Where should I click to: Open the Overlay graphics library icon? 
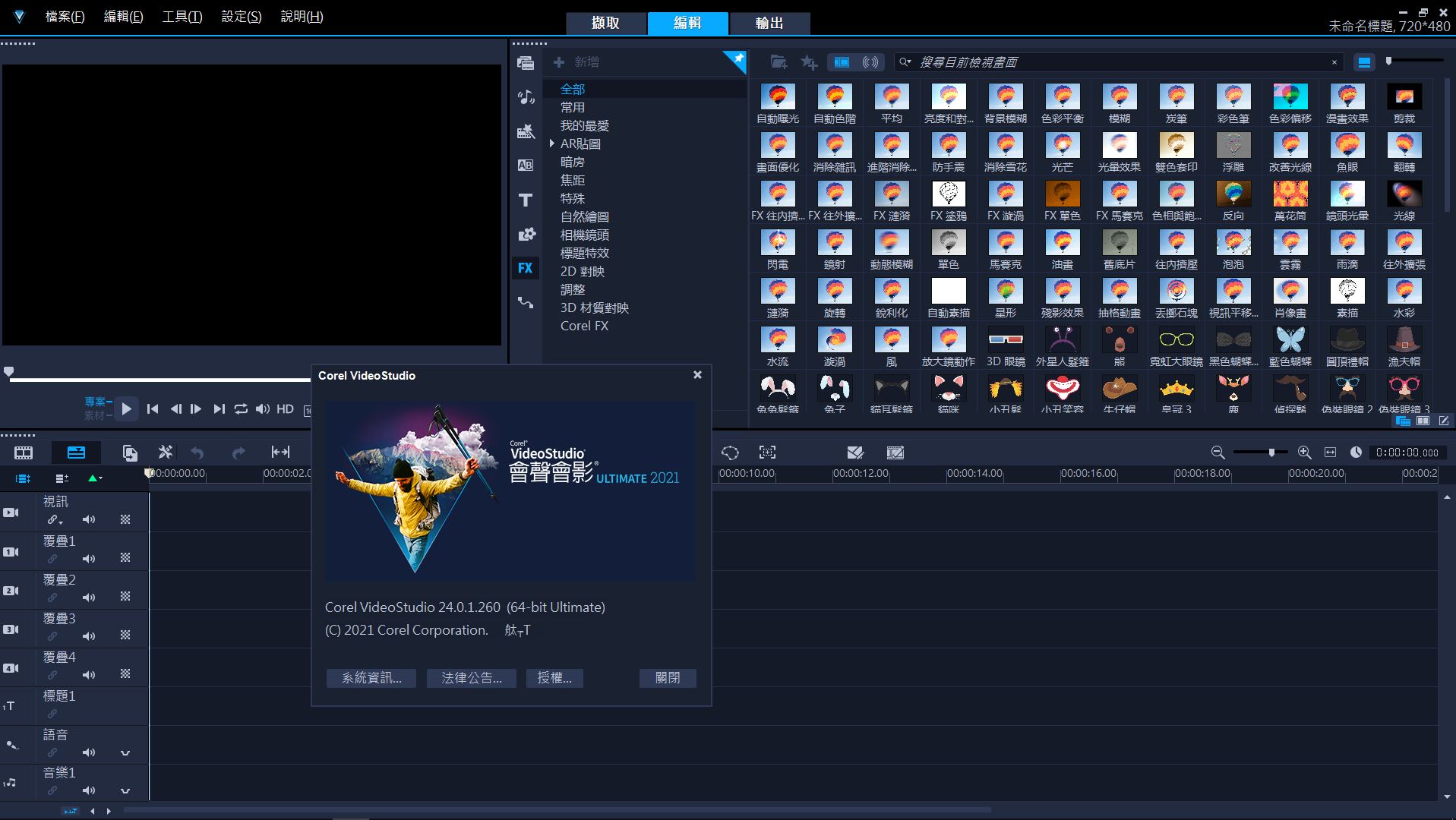[x=526, y=234]
